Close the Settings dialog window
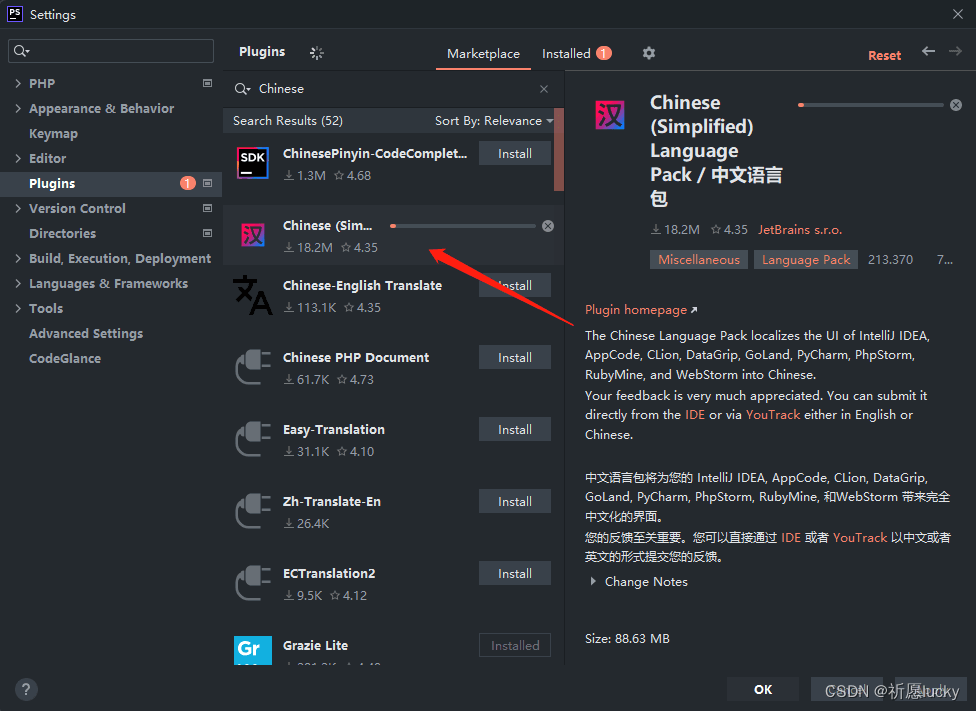Image resolution: width=976 pixels, height=711 pixels. tap(957, 14)
